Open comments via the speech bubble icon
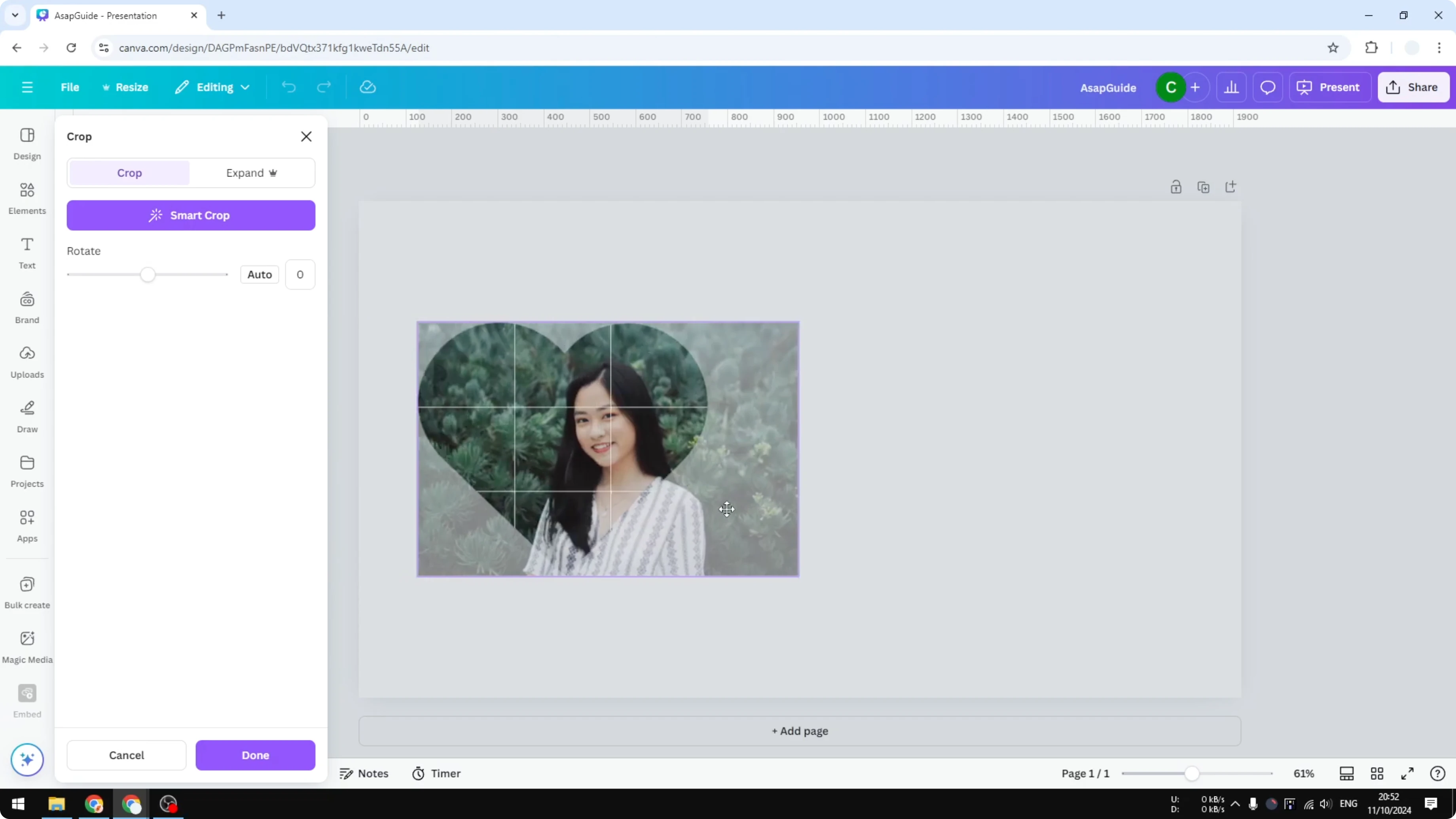Image resolution: width=1456 pixels, height=819 pixels. coord(1268,87)
